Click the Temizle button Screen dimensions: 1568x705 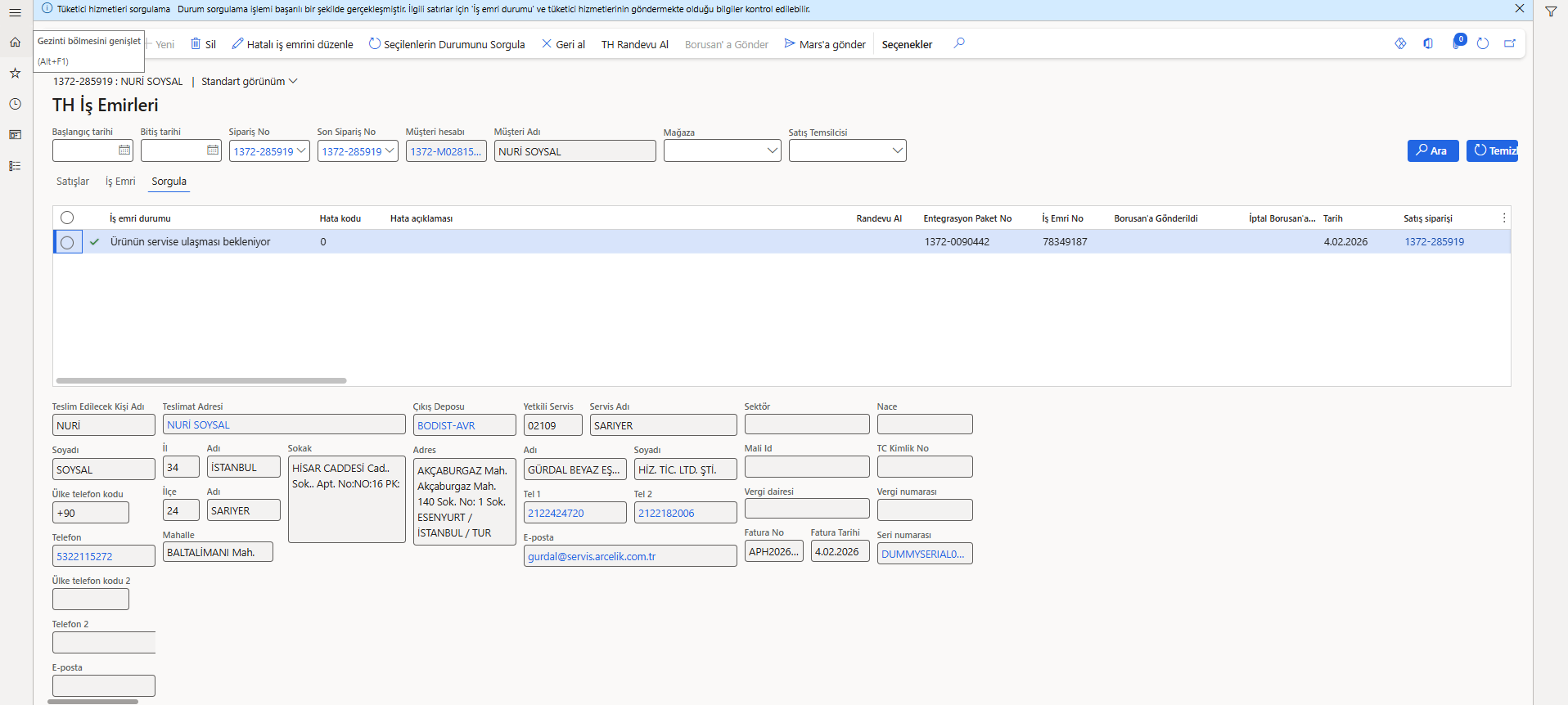coord(1492,150)
